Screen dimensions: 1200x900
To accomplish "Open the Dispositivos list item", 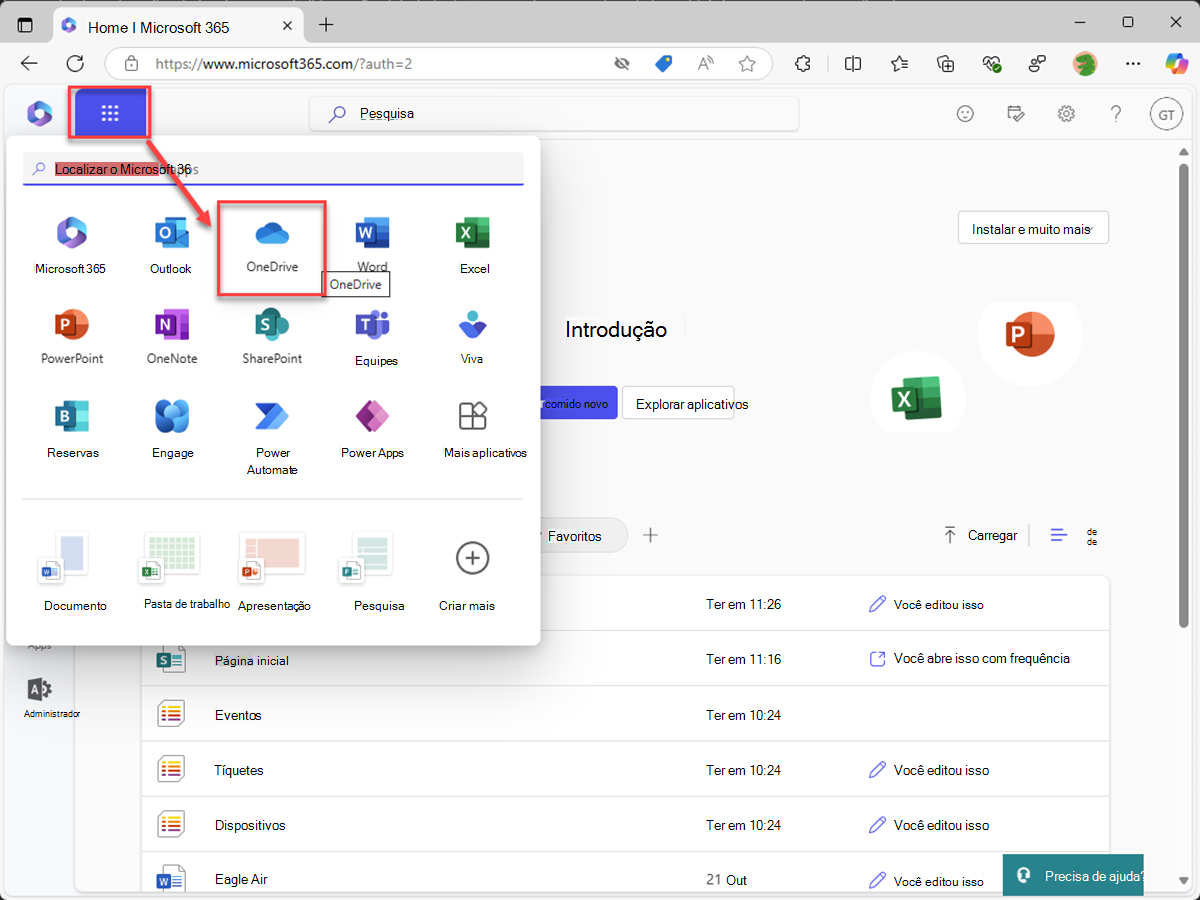I will pos(625,825).
